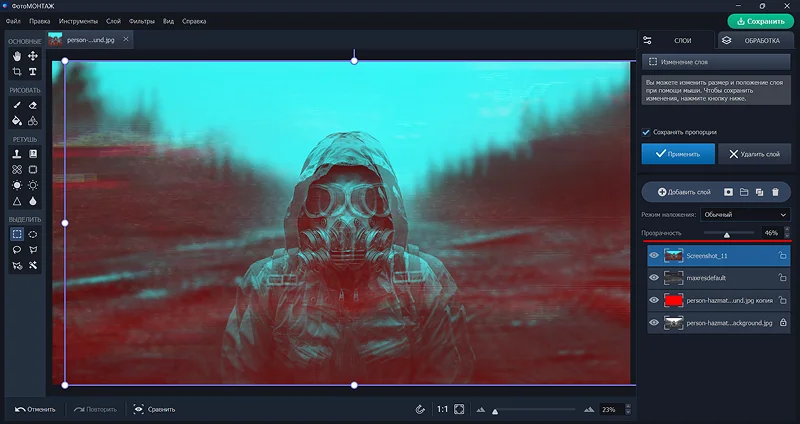Lock the maxresdefault layer

coord(782,278)
